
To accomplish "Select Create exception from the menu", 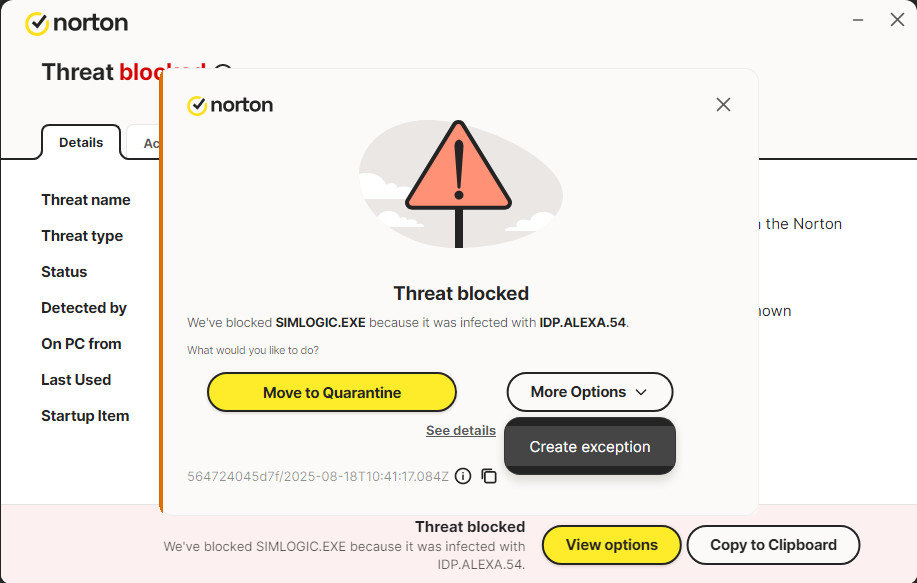I will 590,447.
